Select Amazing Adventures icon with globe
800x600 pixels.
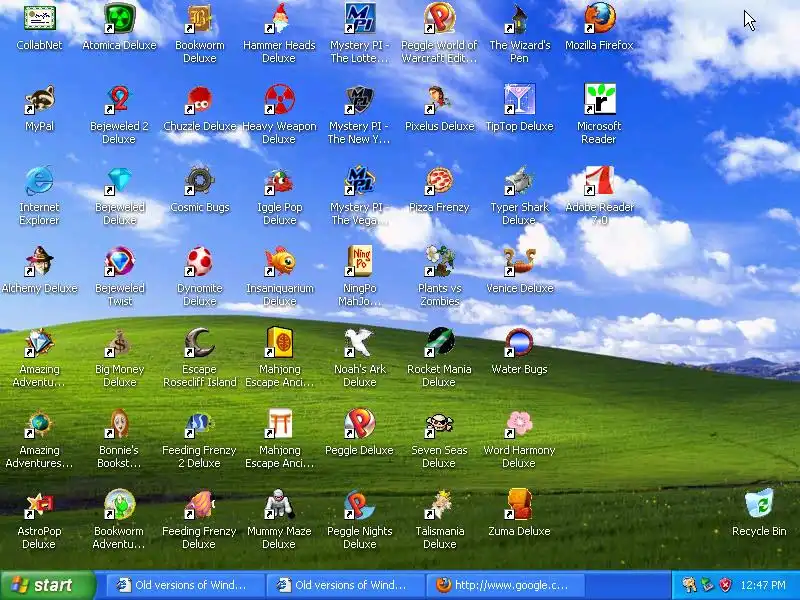click(39, 423)
